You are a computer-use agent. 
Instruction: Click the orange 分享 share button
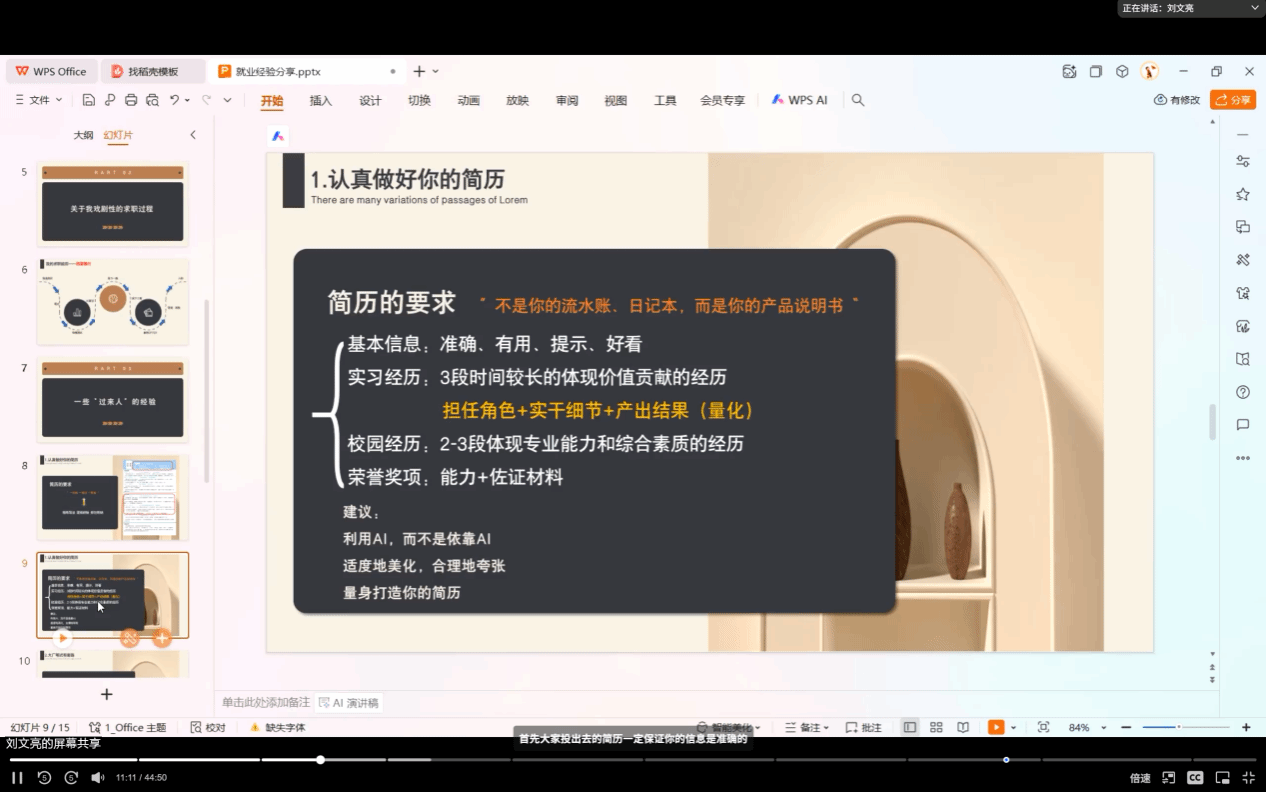(1233, 100)
